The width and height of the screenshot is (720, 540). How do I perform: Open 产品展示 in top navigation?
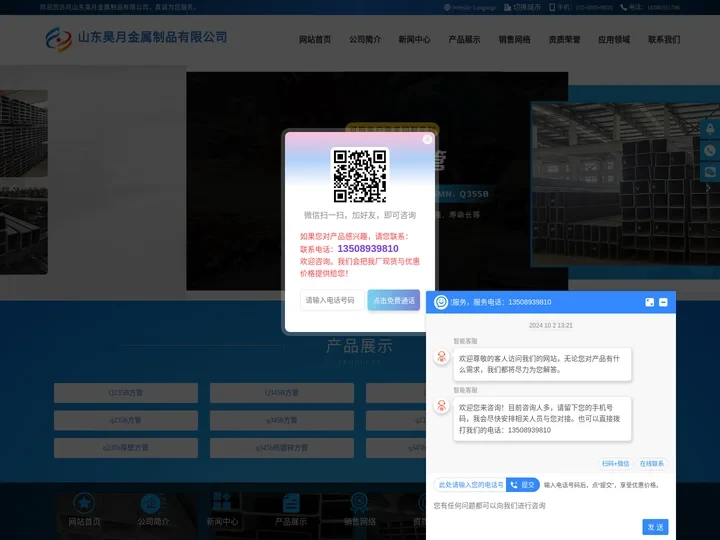(x=464, y=39)
